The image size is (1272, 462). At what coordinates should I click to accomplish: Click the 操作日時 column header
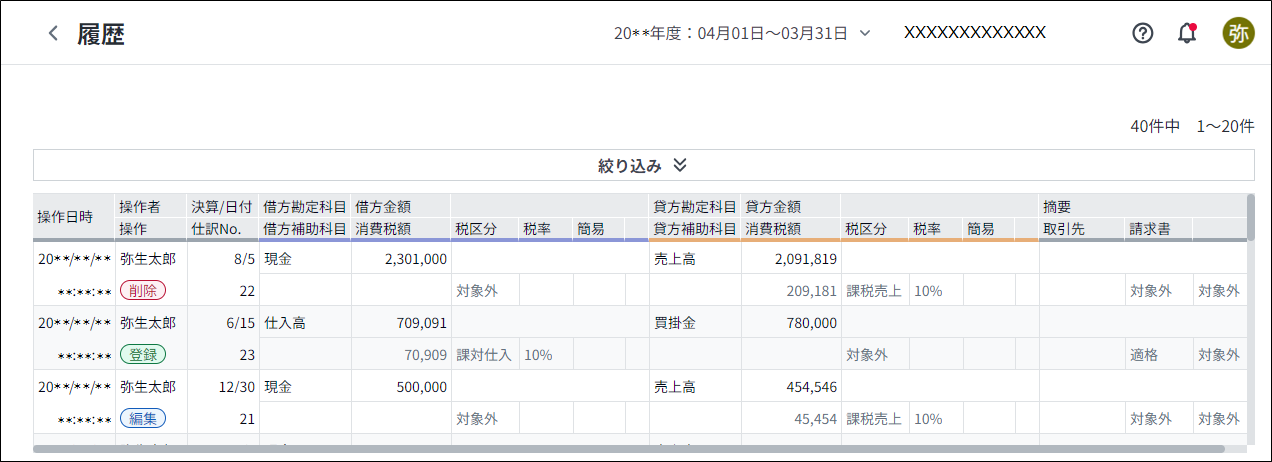pyautogui.click(x=65, y=217)
